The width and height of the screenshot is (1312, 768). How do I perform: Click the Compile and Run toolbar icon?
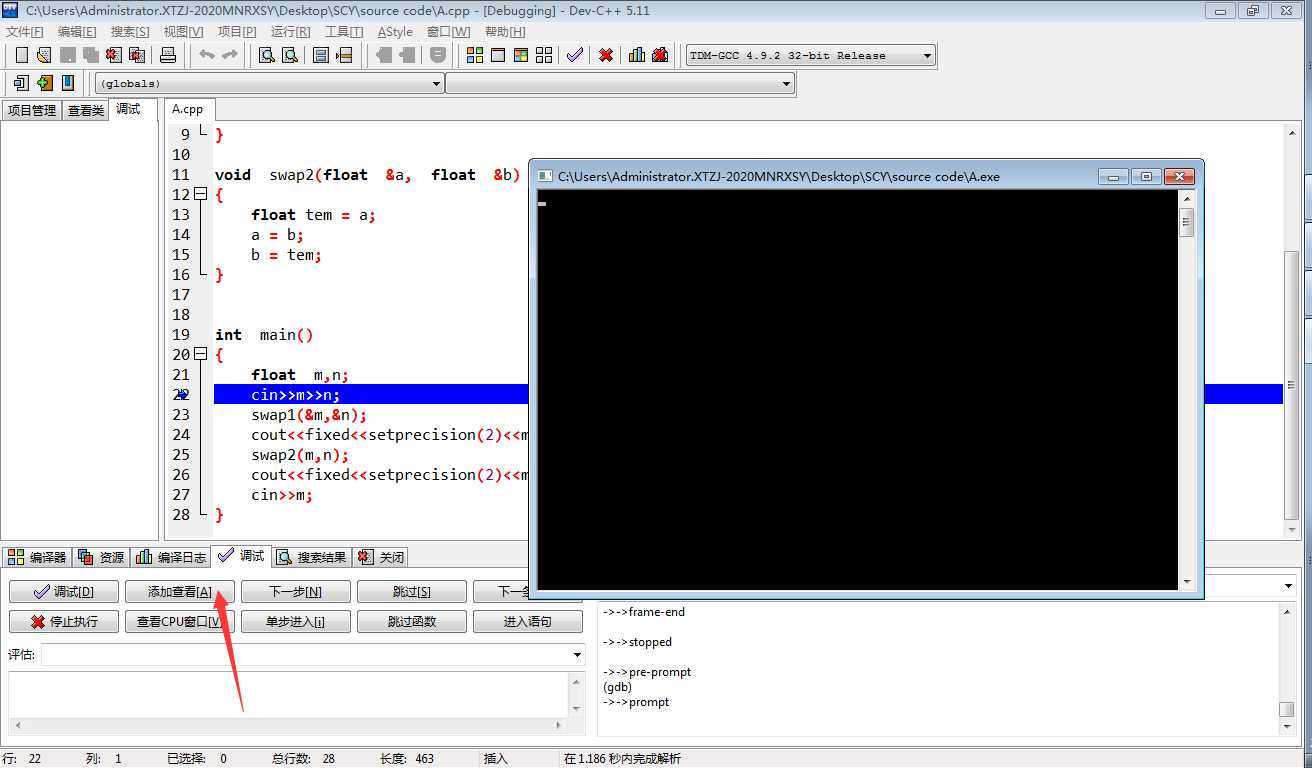click(x=520, y=55)
